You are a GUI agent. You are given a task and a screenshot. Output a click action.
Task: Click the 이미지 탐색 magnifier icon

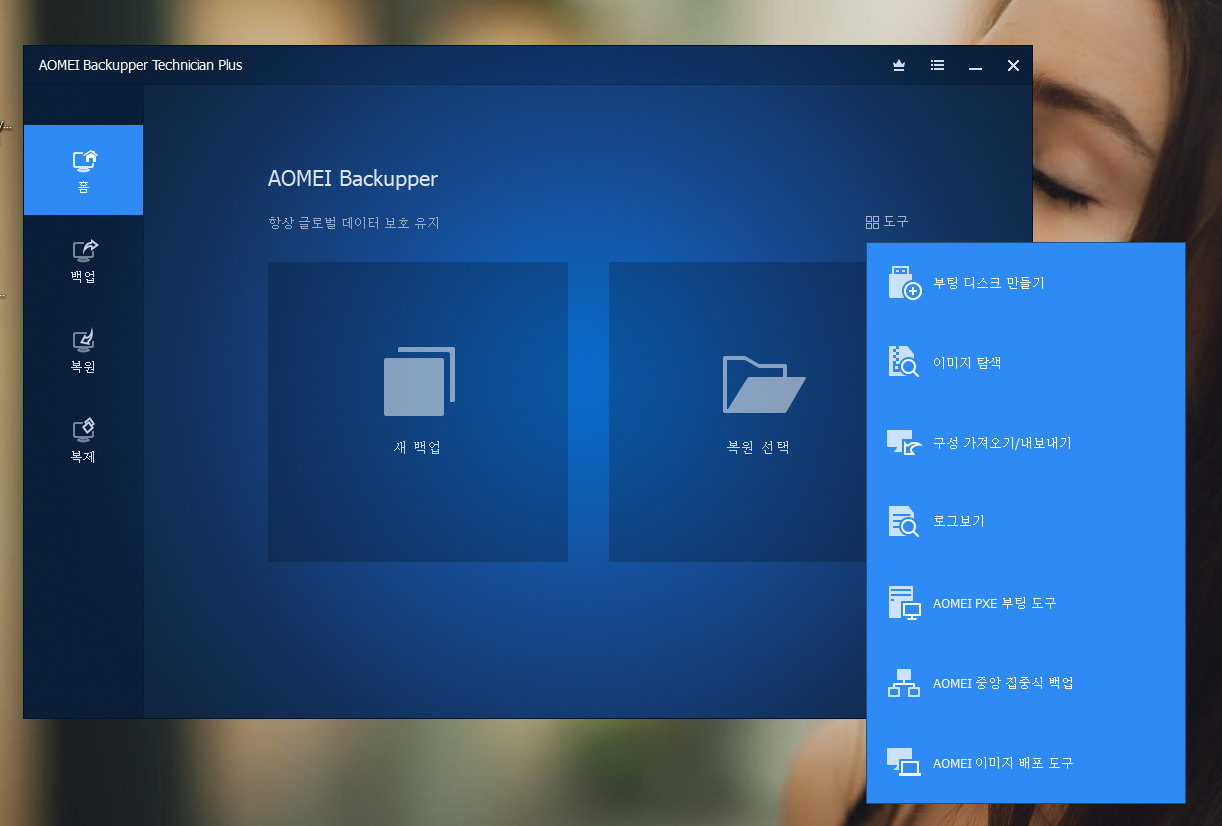point(904,362)
